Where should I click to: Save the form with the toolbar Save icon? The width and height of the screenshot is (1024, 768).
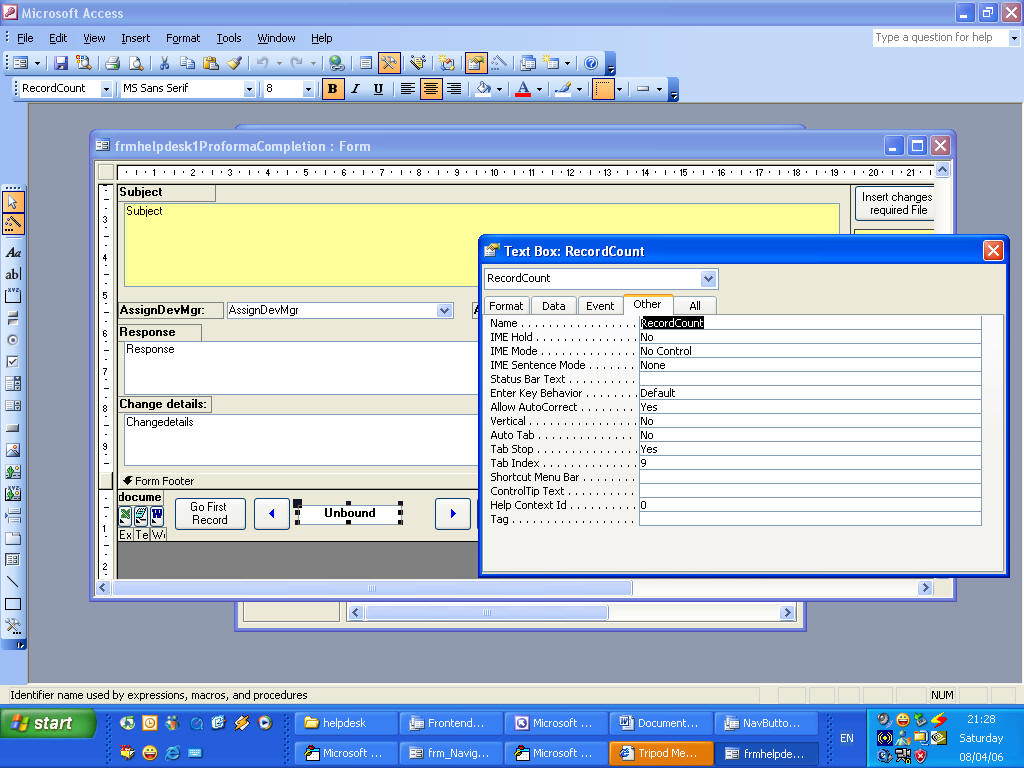(61, 63)
